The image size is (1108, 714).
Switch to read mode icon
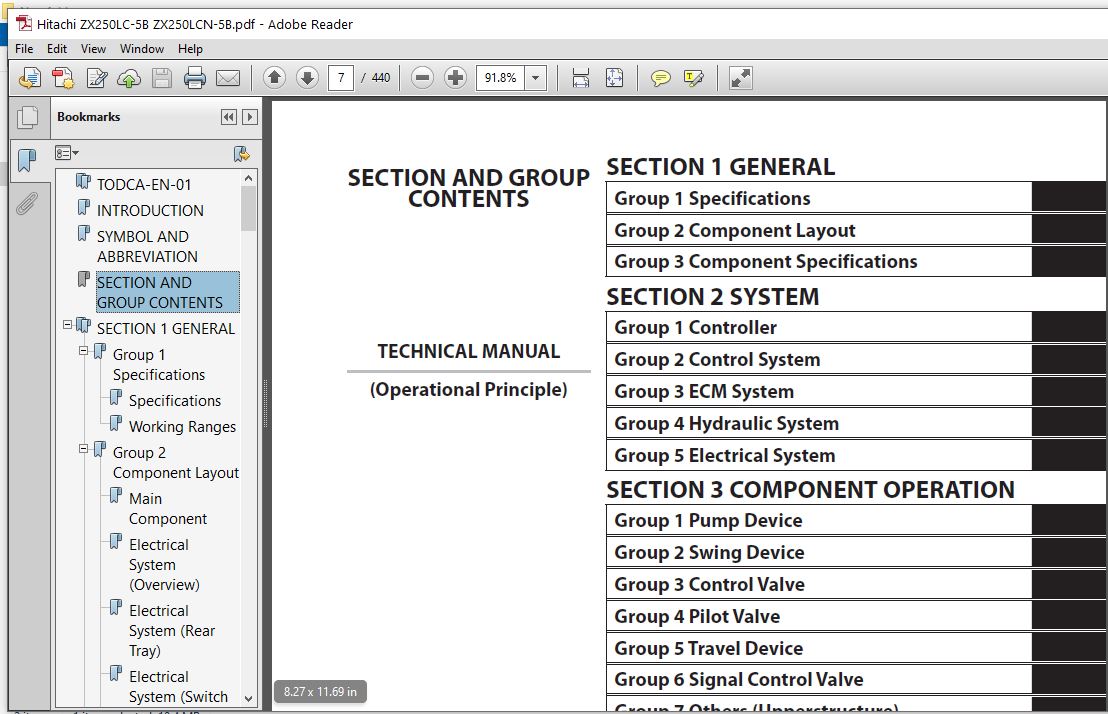pos(741,78)
